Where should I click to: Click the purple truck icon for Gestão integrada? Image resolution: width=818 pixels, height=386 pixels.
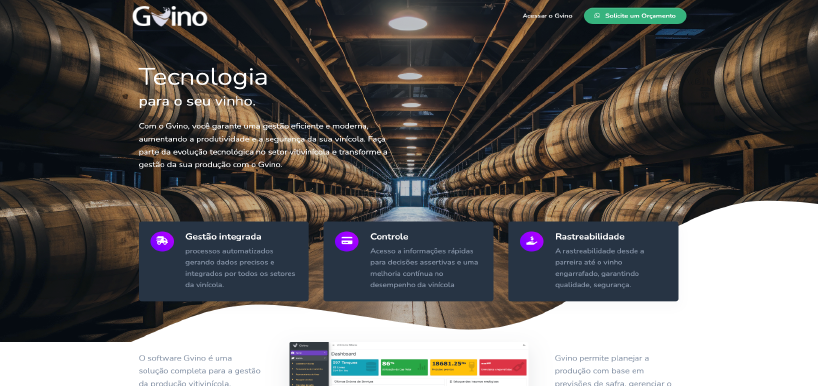(x=162, y=241)
